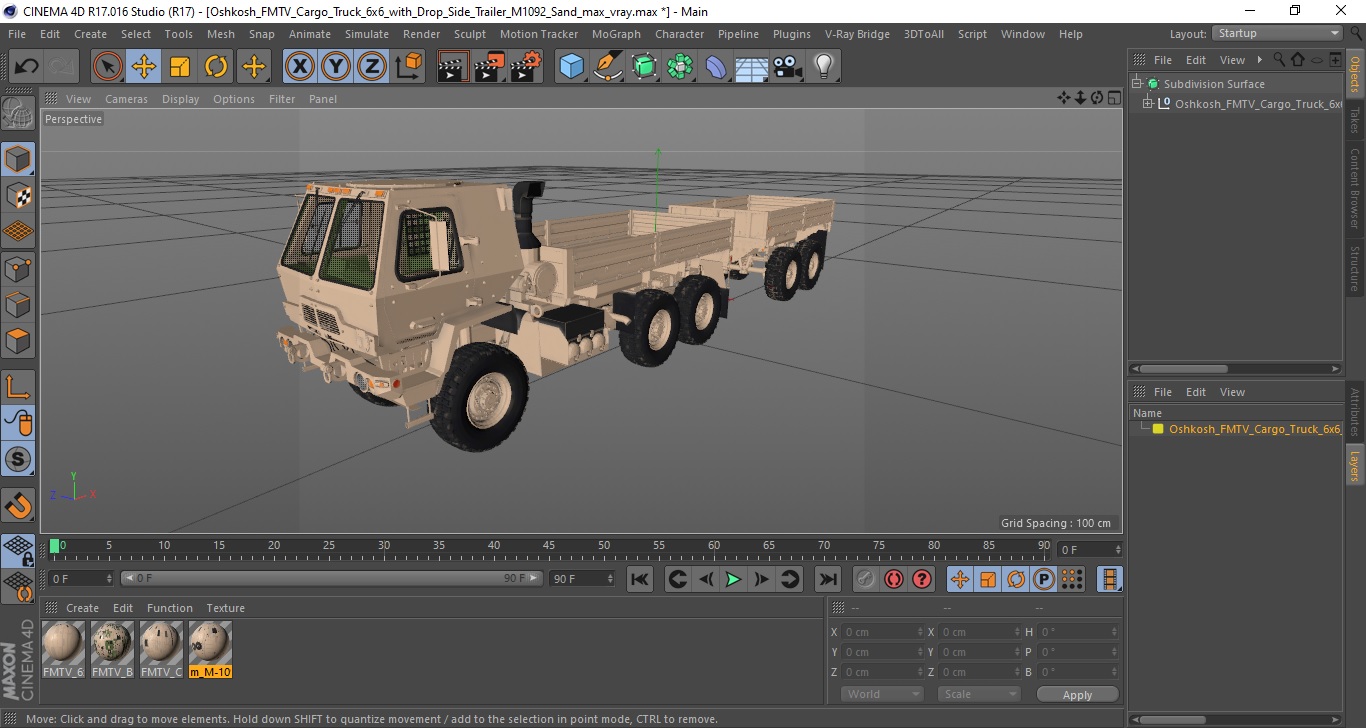Screen dimensions: 1366x728
Task: Add a Cube primitive object
Action: (571, 67)
